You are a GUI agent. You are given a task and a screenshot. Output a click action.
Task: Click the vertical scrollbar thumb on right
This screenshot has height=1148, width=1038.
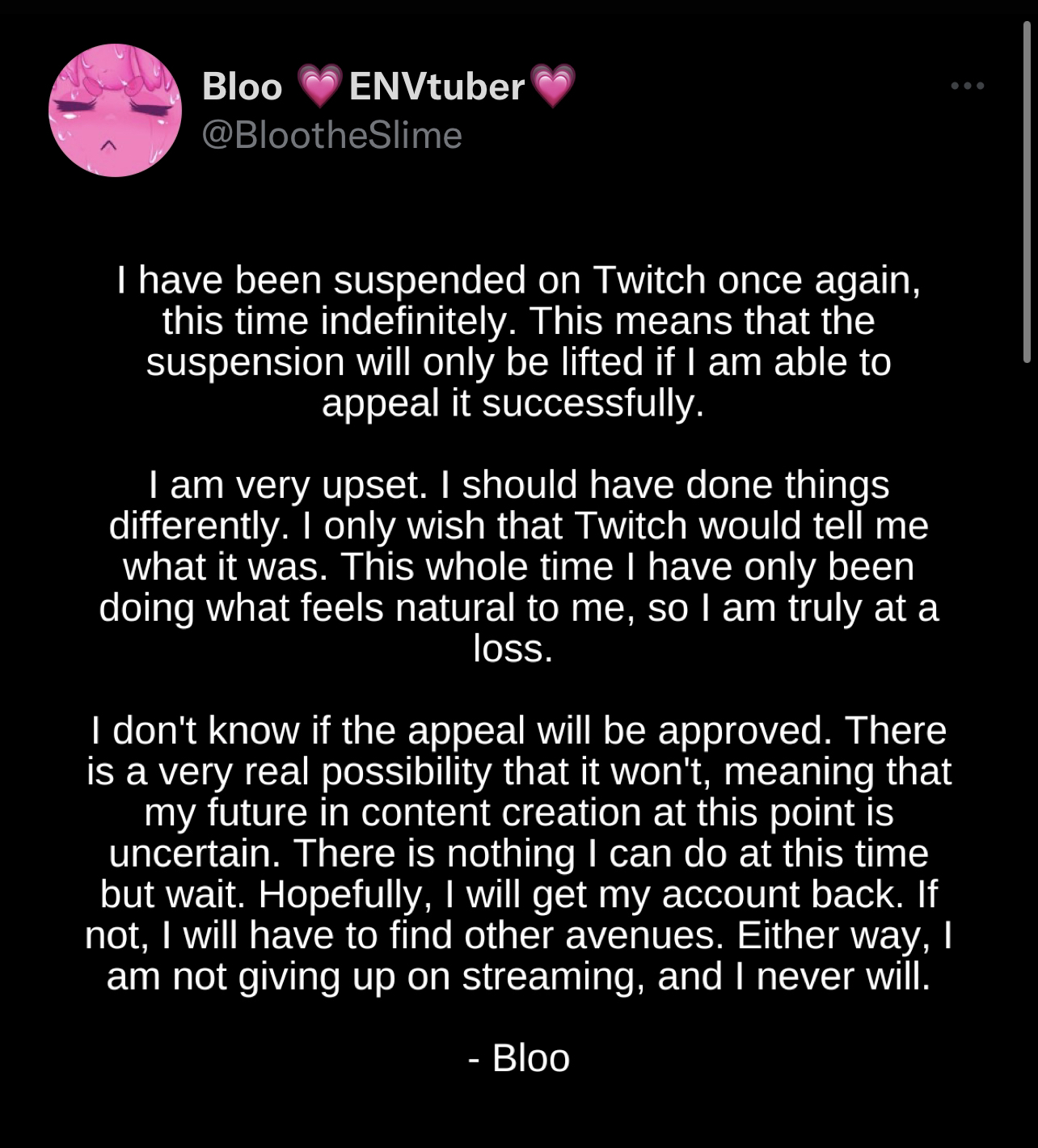click(1027, 192)
